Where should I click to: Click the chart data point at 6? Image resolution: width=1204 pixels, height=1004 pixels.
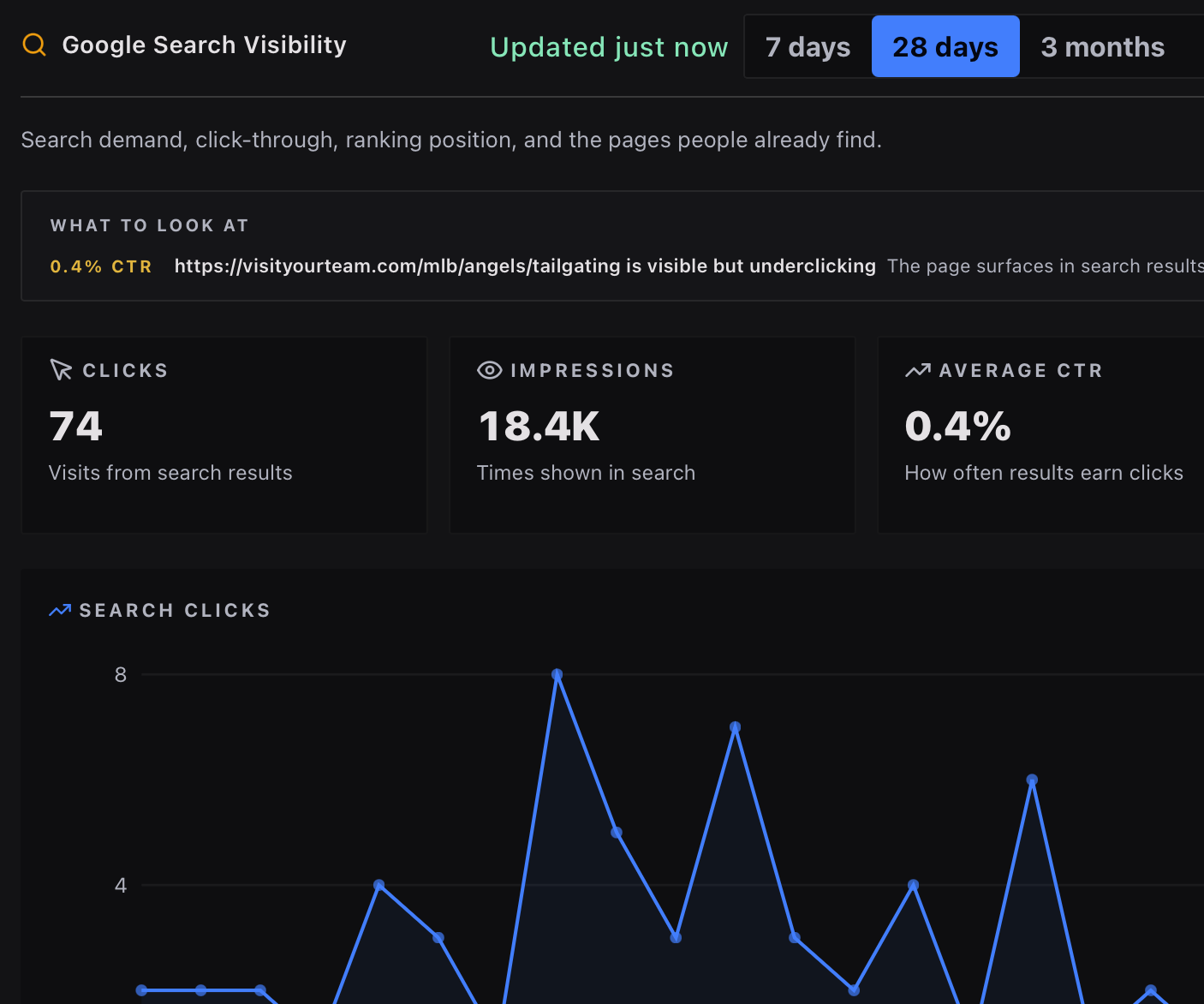[1032, 780]
